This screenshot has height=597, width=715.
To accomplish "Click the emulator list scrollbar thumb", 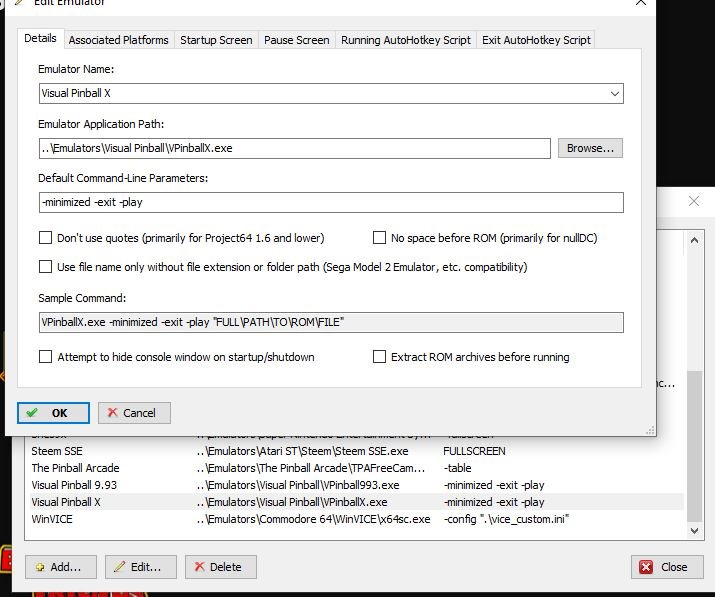I will pos(694,446).
